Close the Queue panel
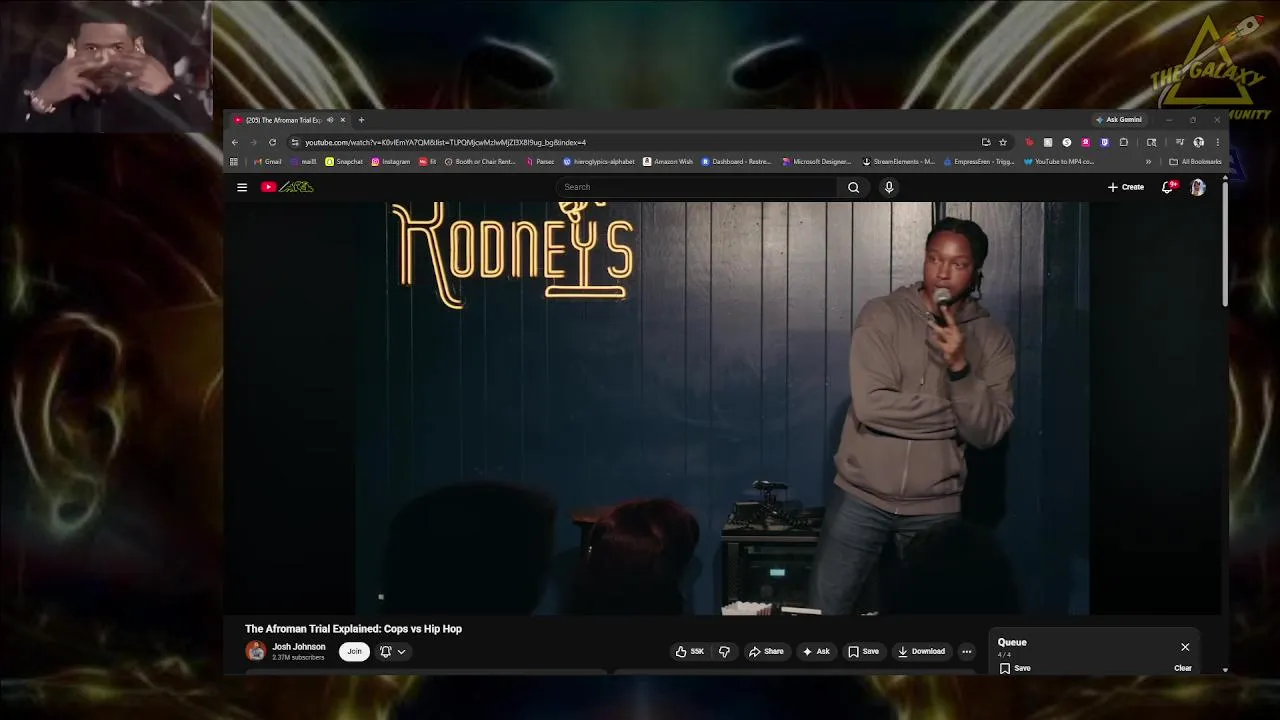This screenshot has height=720, width=1280. pos(1185,647)
